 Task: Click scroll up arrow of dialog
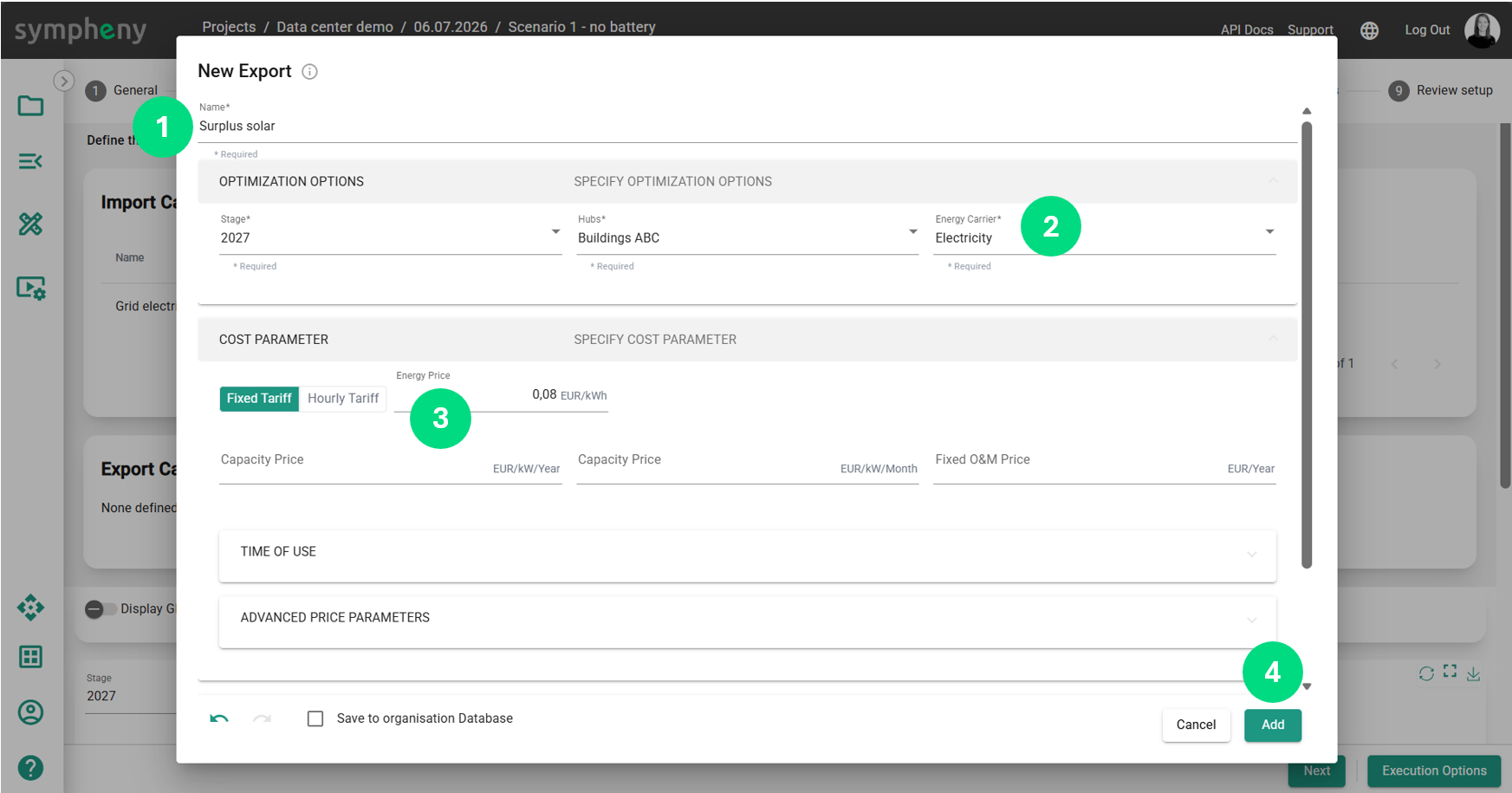point(1307,111)
